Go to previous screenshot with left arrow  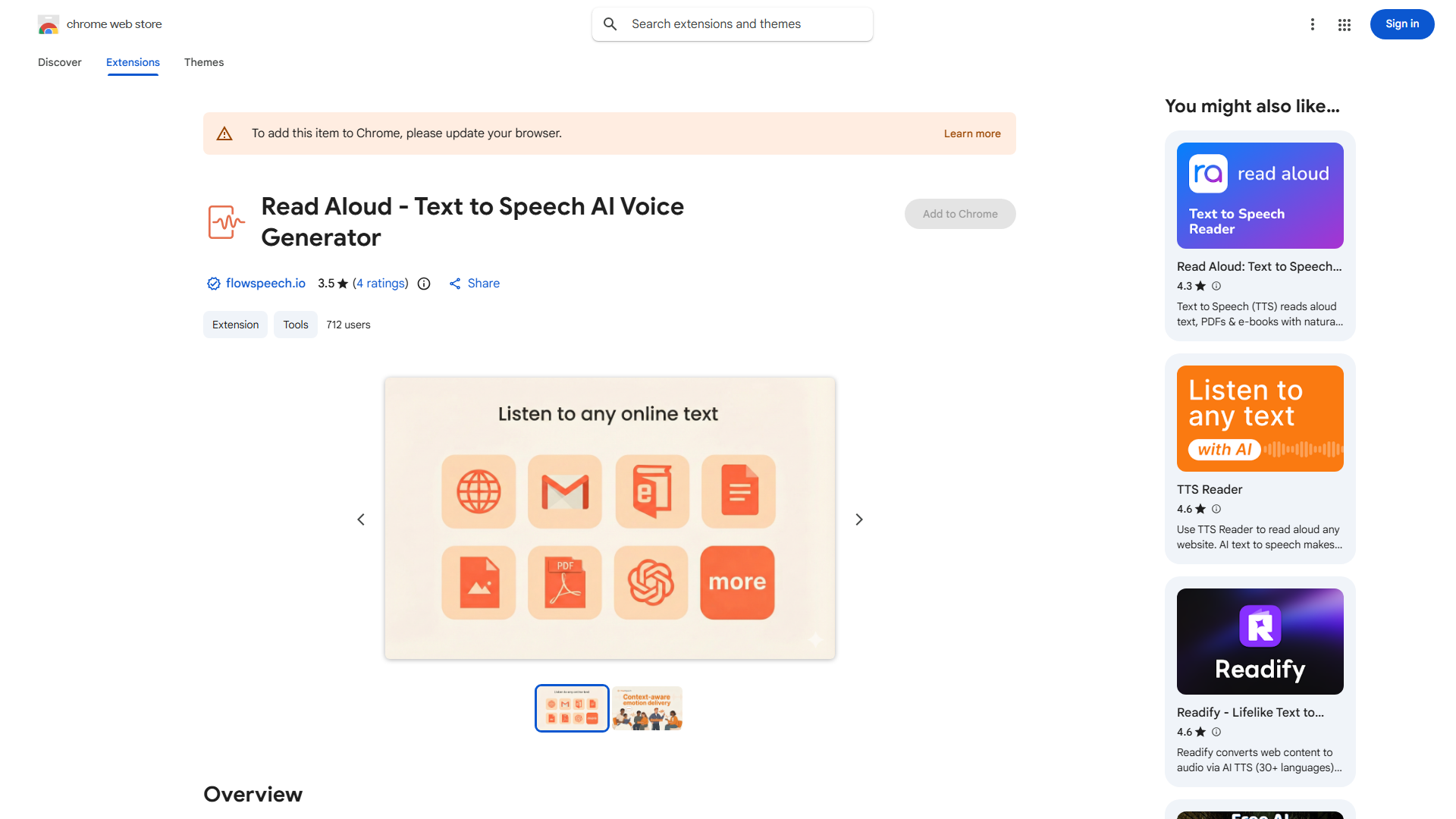click(361, 519)
